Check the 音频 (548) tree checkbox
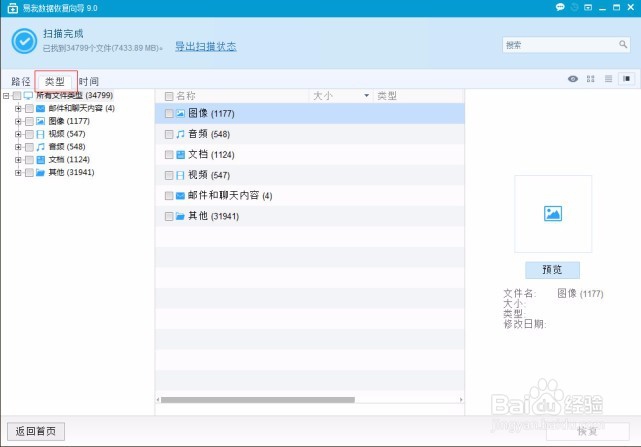 (29, 147)
